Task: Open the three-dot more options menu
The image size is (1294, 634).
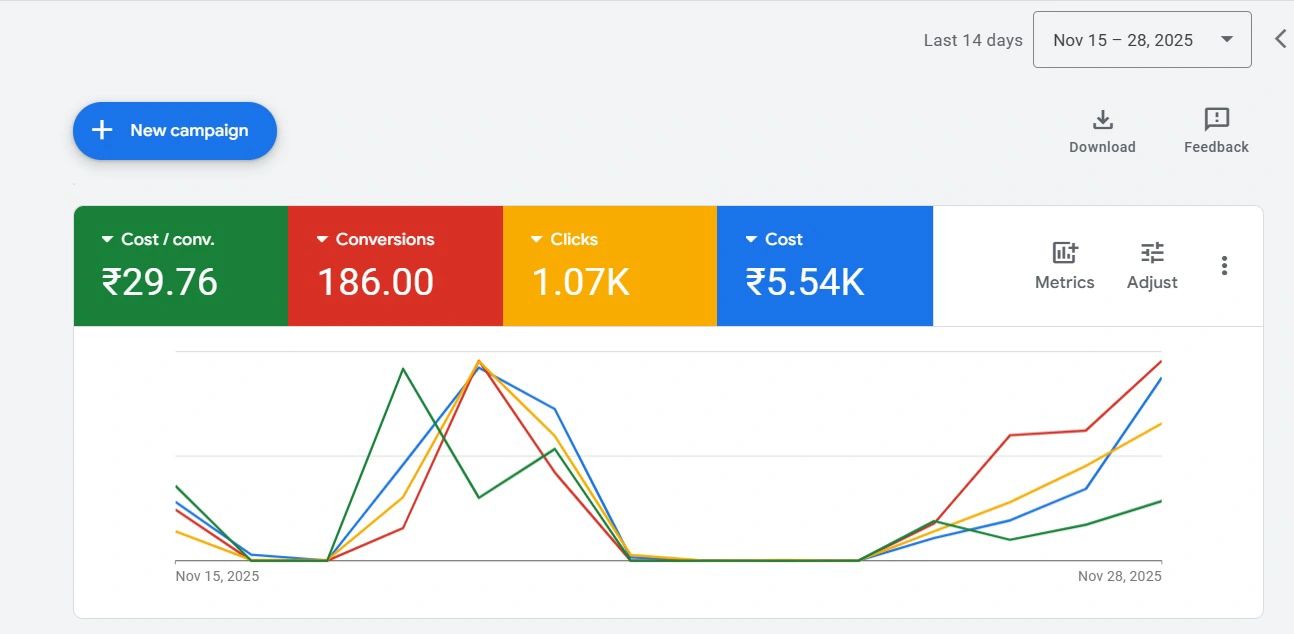Action: point(1224,266)
